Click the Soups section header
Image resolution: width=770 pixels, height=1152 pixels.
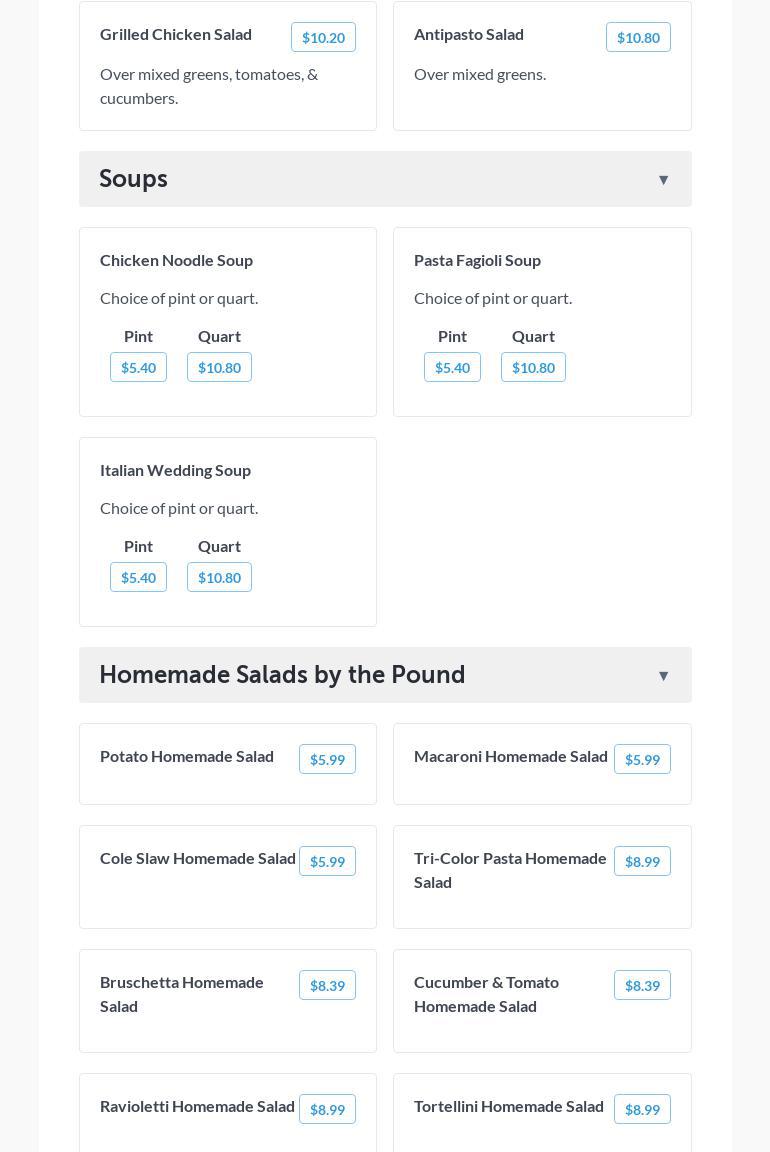pos(134,179)
